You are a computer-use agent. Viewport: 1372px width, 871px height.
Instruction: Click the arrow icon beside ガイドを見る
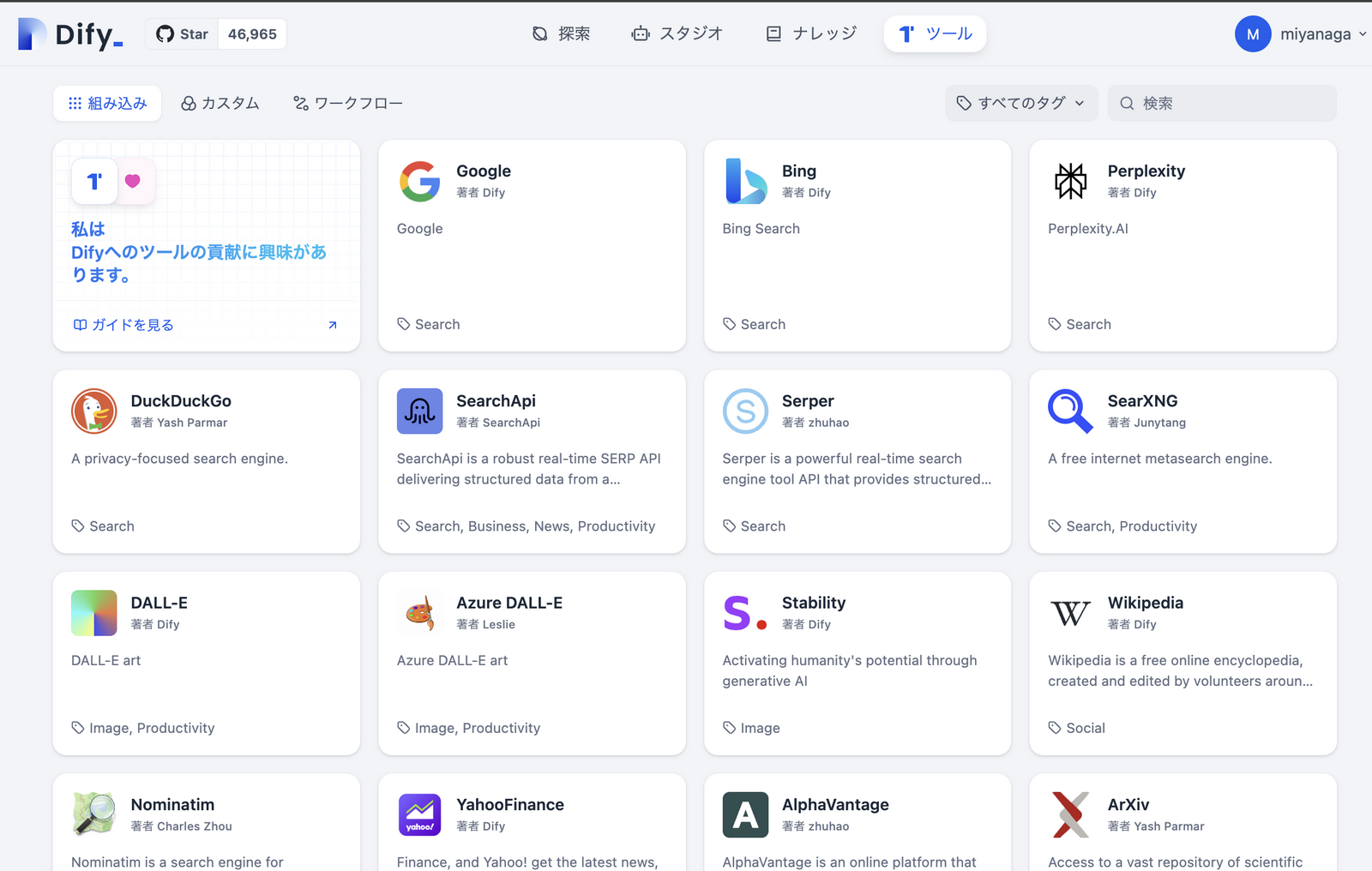click(333, 325)
